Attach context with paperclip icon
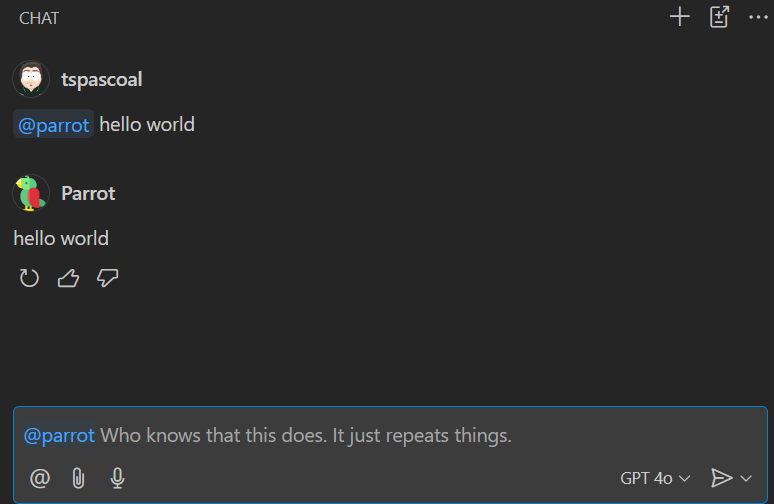 [x=78, y=478]
